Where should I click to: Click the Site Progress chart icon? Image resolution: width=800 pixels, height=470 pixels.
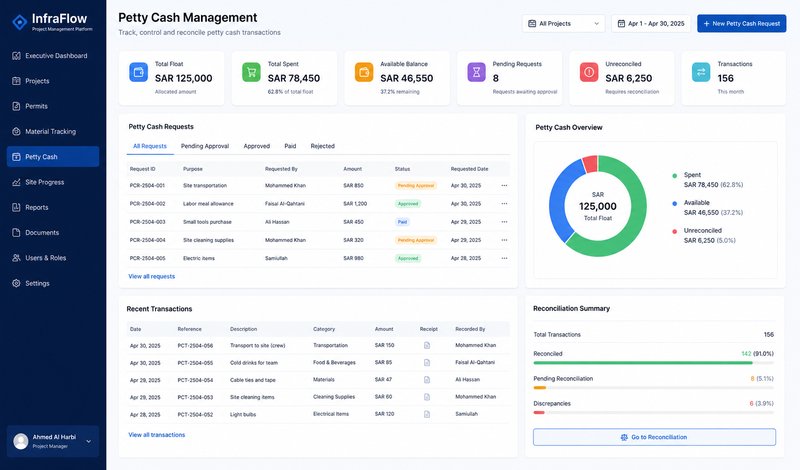16,182
